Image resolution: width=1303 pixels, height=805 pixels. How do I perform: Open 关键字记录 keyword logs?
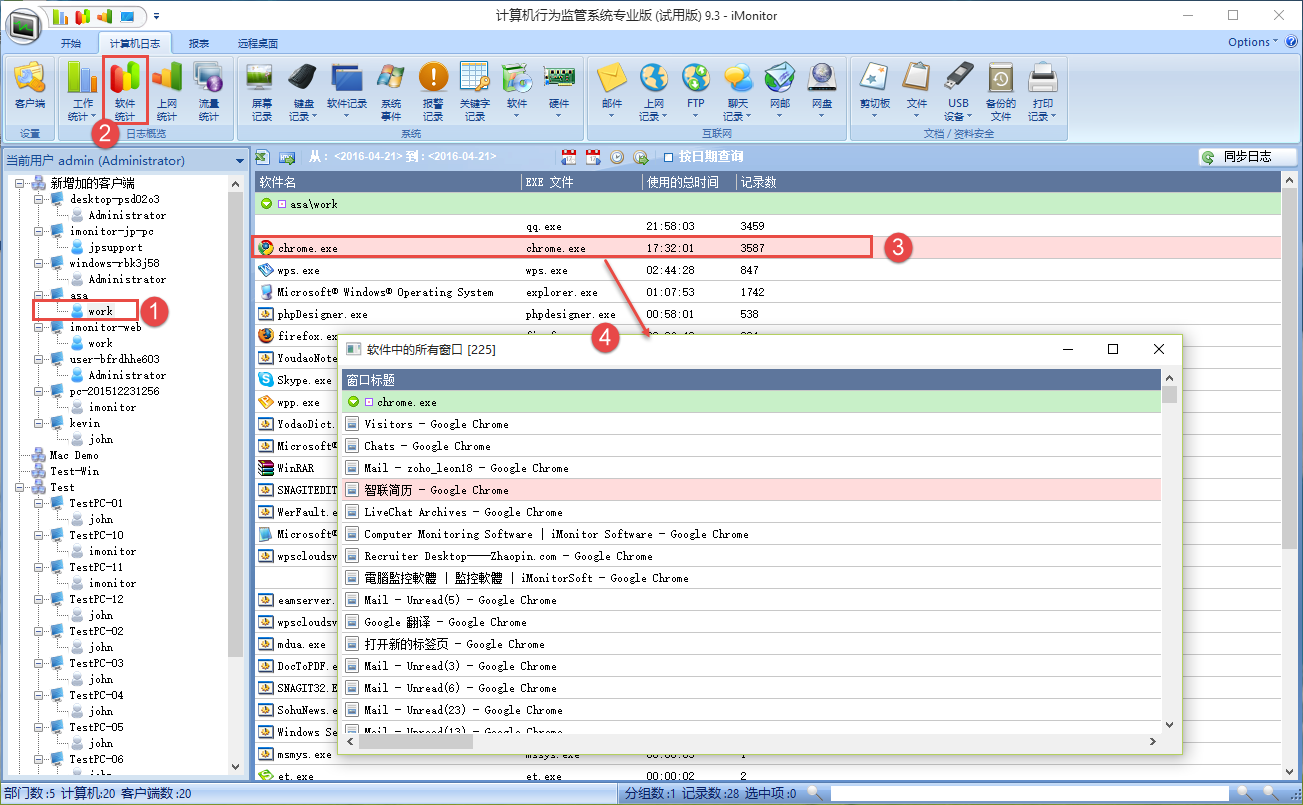point(475,90)
